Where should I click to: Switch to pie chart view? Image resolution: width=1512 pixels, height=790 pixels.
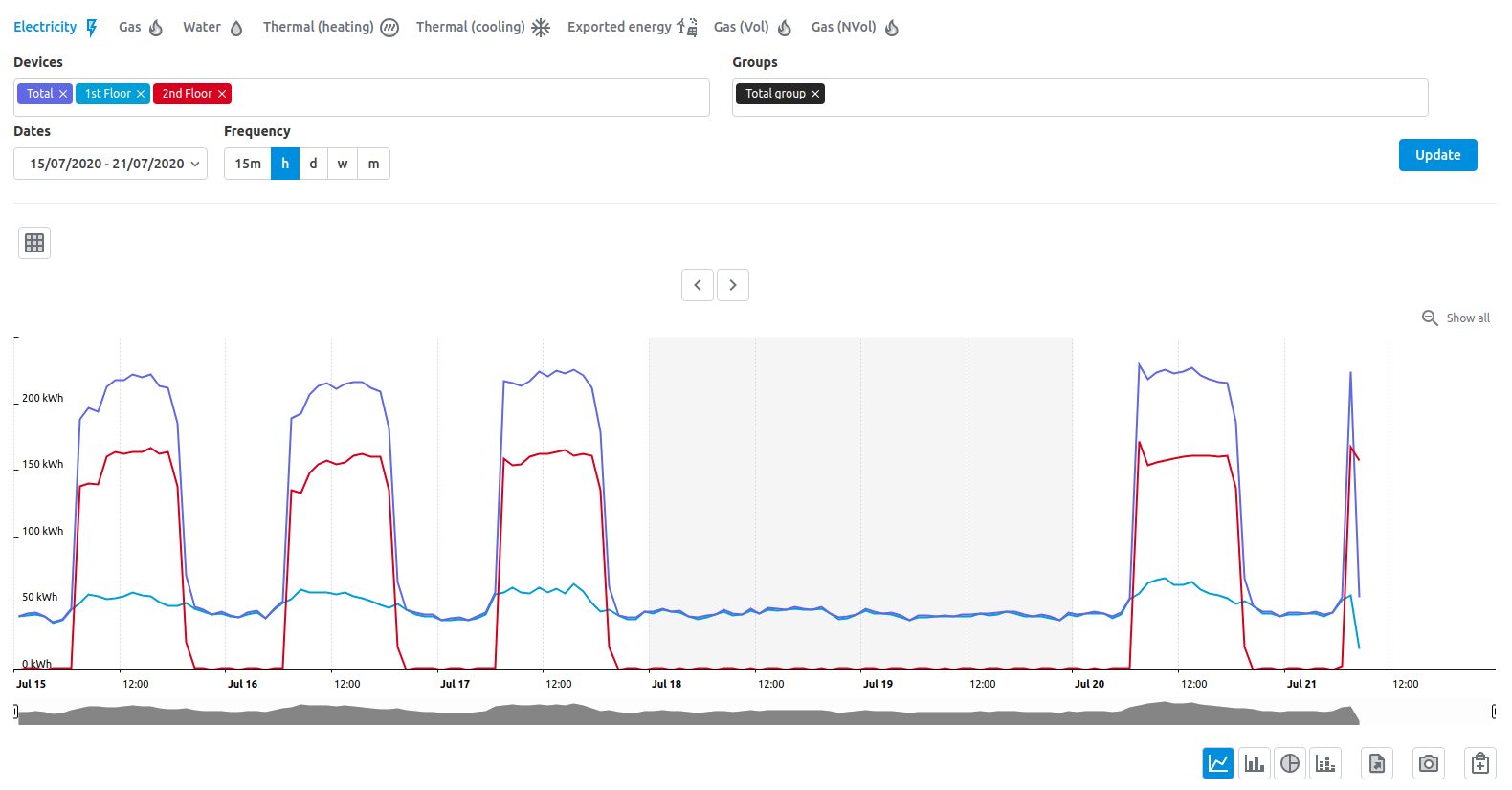[x=1290, y=763]
